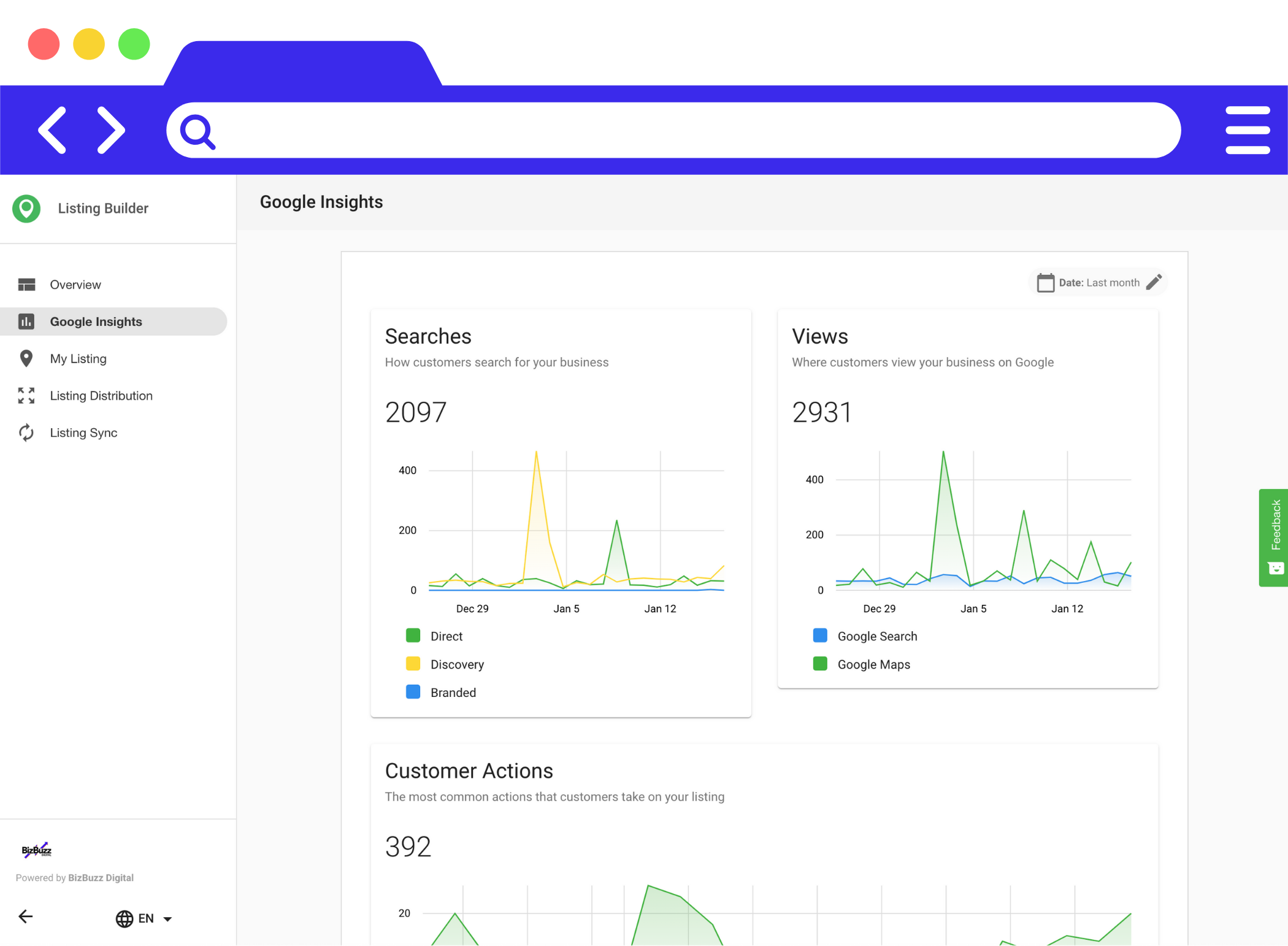Screen dimensions: 1288x946
Task: Click the Listing Builder title
Action: (x=103, y=209)
